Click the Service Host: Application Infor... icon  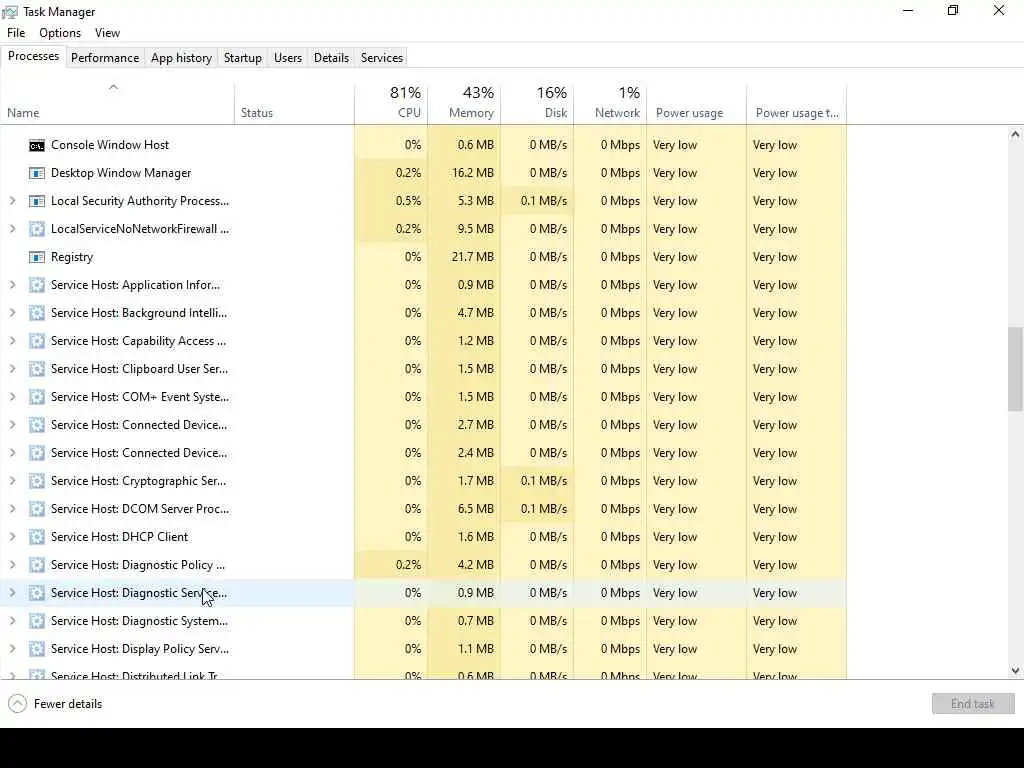coord(37,285)
